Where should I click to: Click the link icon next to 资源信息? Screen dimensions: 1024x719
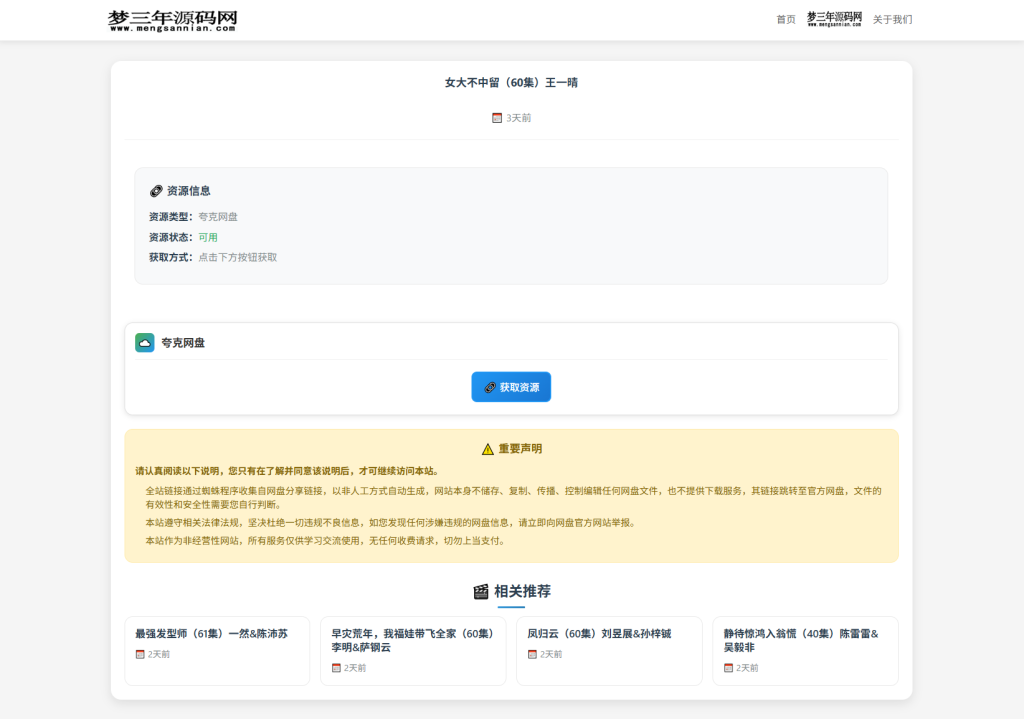(x=156, y=191)
